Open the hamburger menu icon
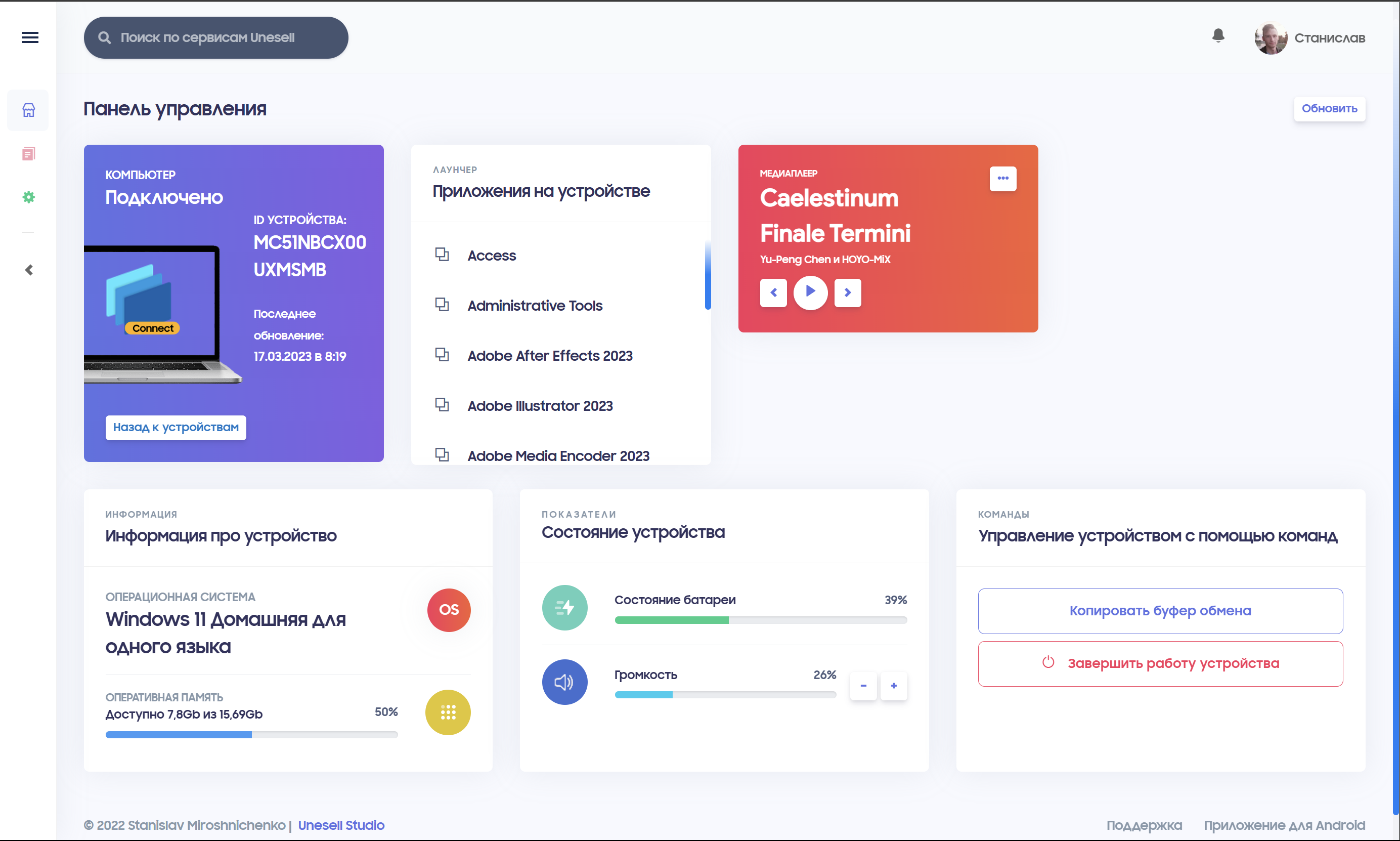1400x841 pixels. [30, 37]
